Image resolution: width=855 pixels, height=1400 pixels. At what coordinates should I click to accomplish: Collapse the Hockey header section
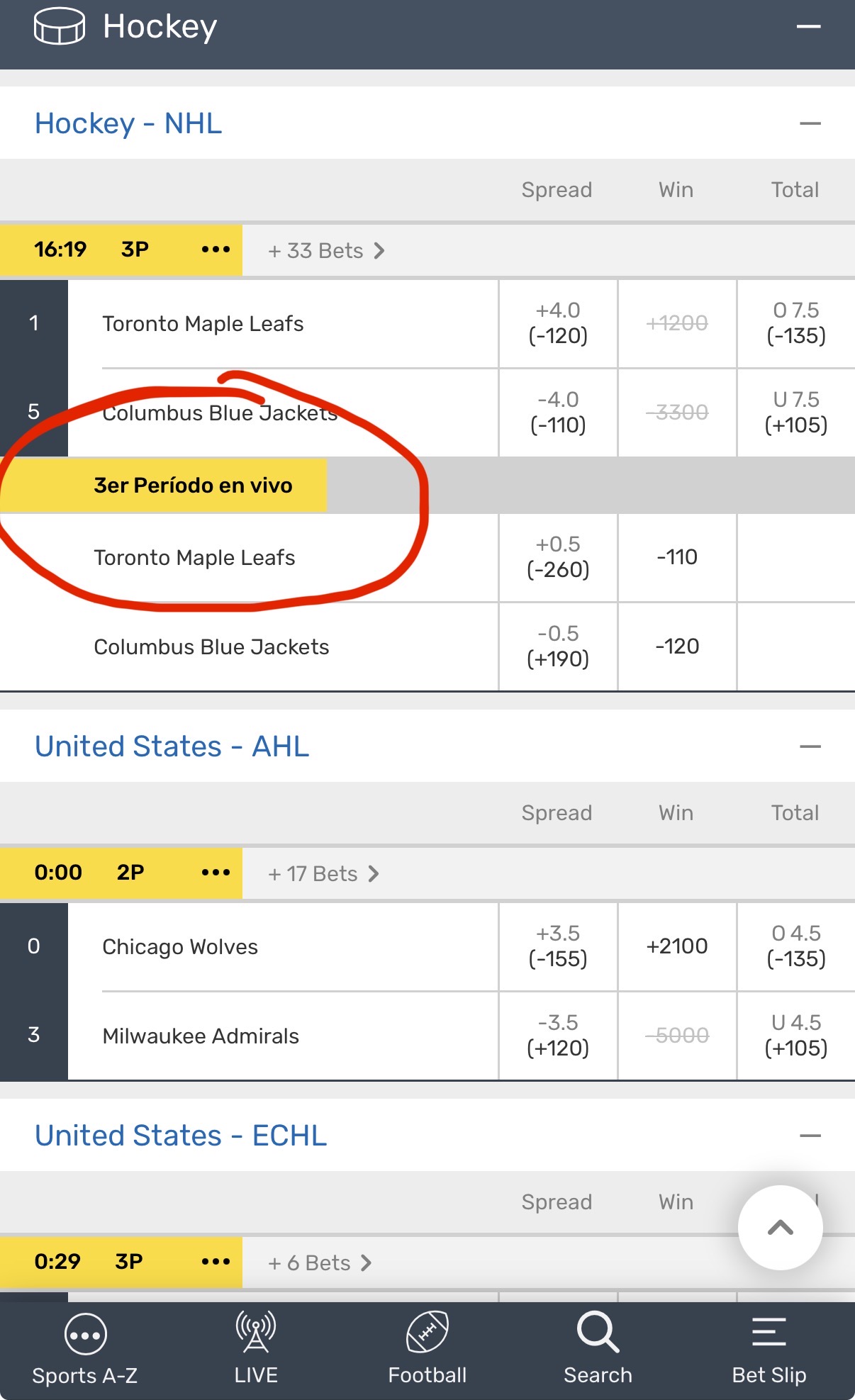pos(809,27)
